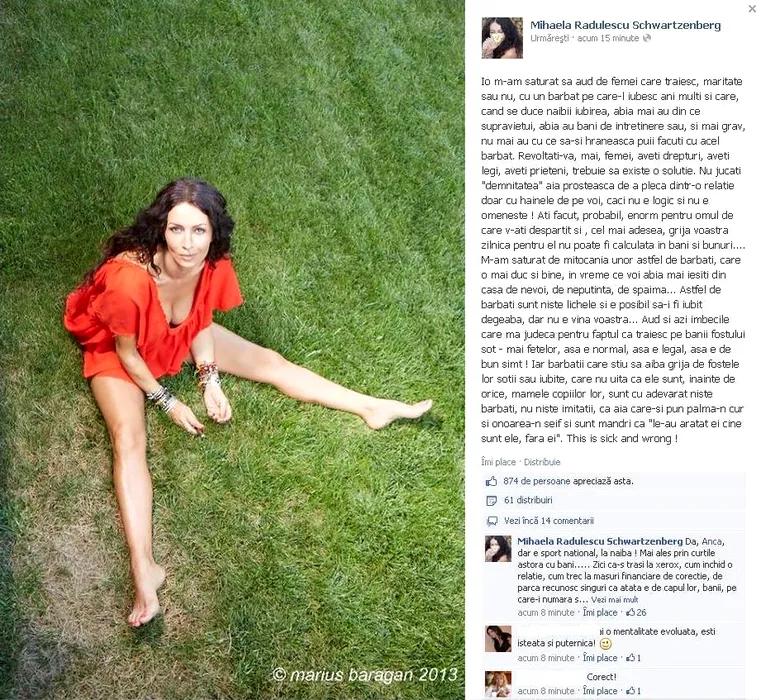761x700 pixels.
Task: Click the main photo of the woman on grass
Action: [x=232, y=350]
